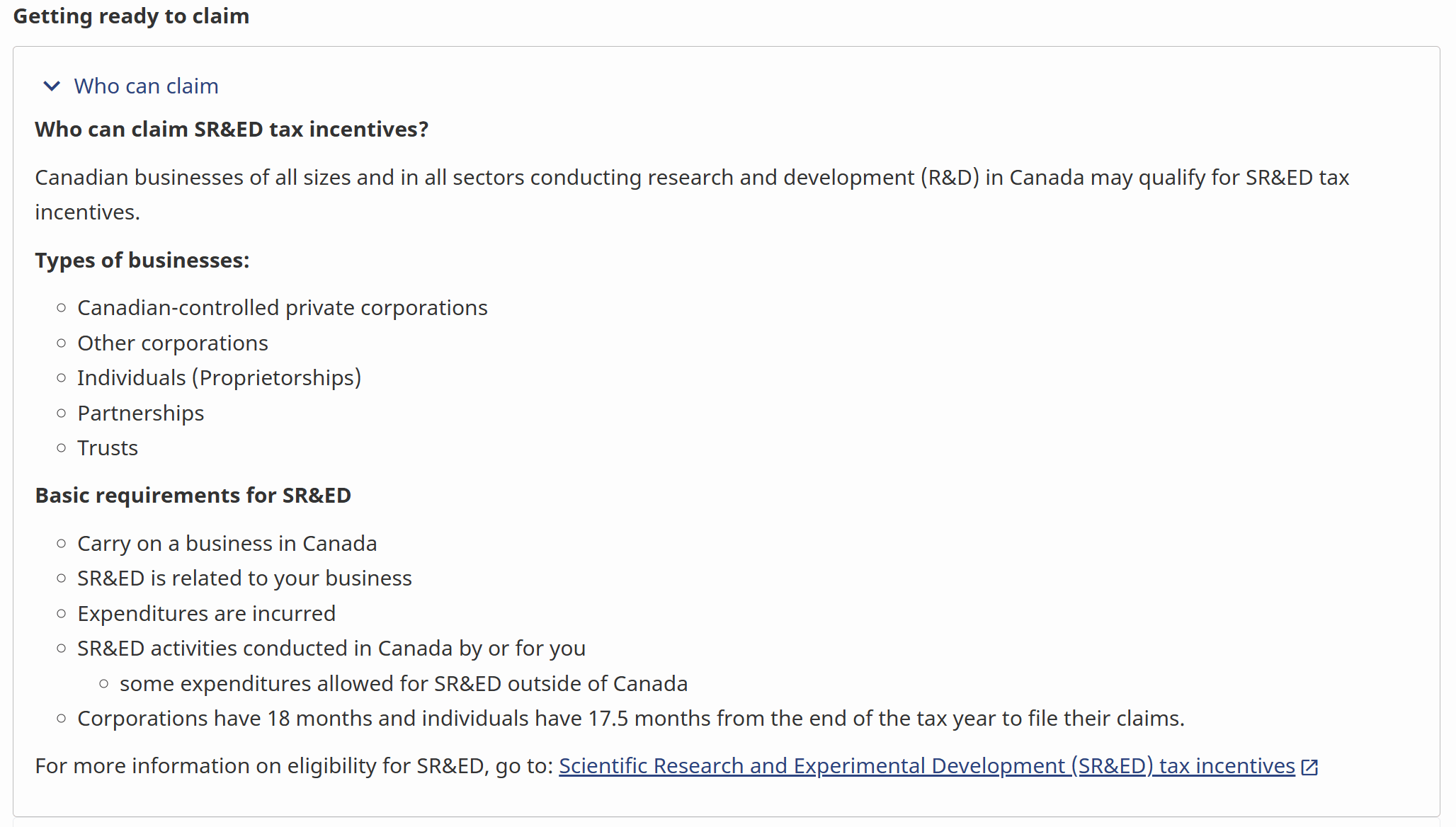
Task: Click 'Who can claim SR&ED tax incentives?' heading
Action: (232, 130)
